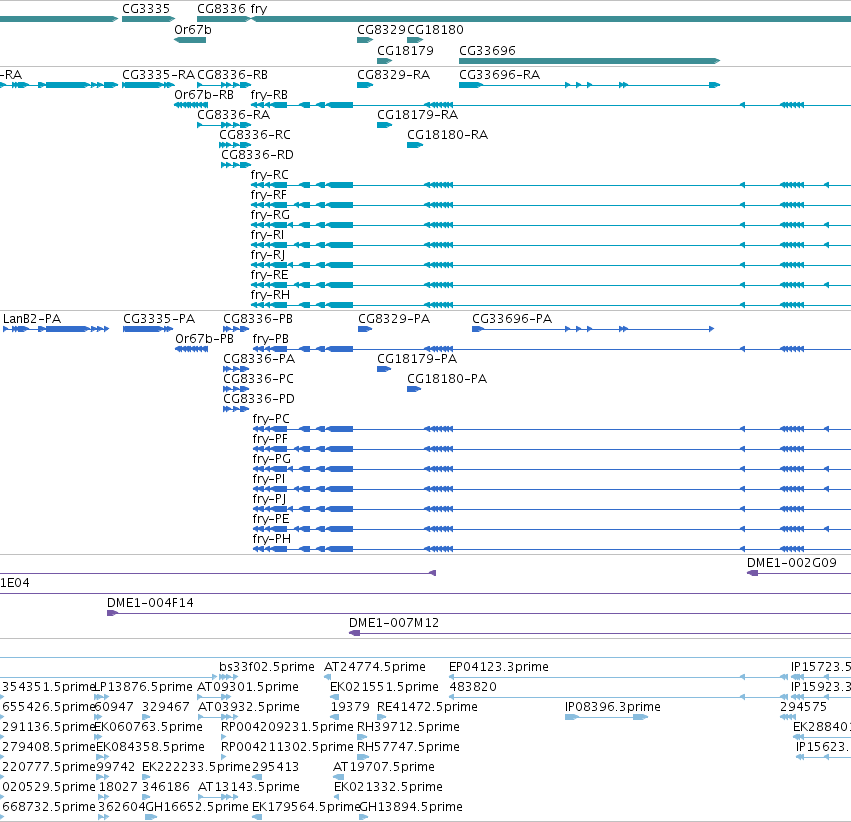Viewport: 851px width, 822px height.
Task: Click the fry-RI transcript label
Action: click(267, 235)
